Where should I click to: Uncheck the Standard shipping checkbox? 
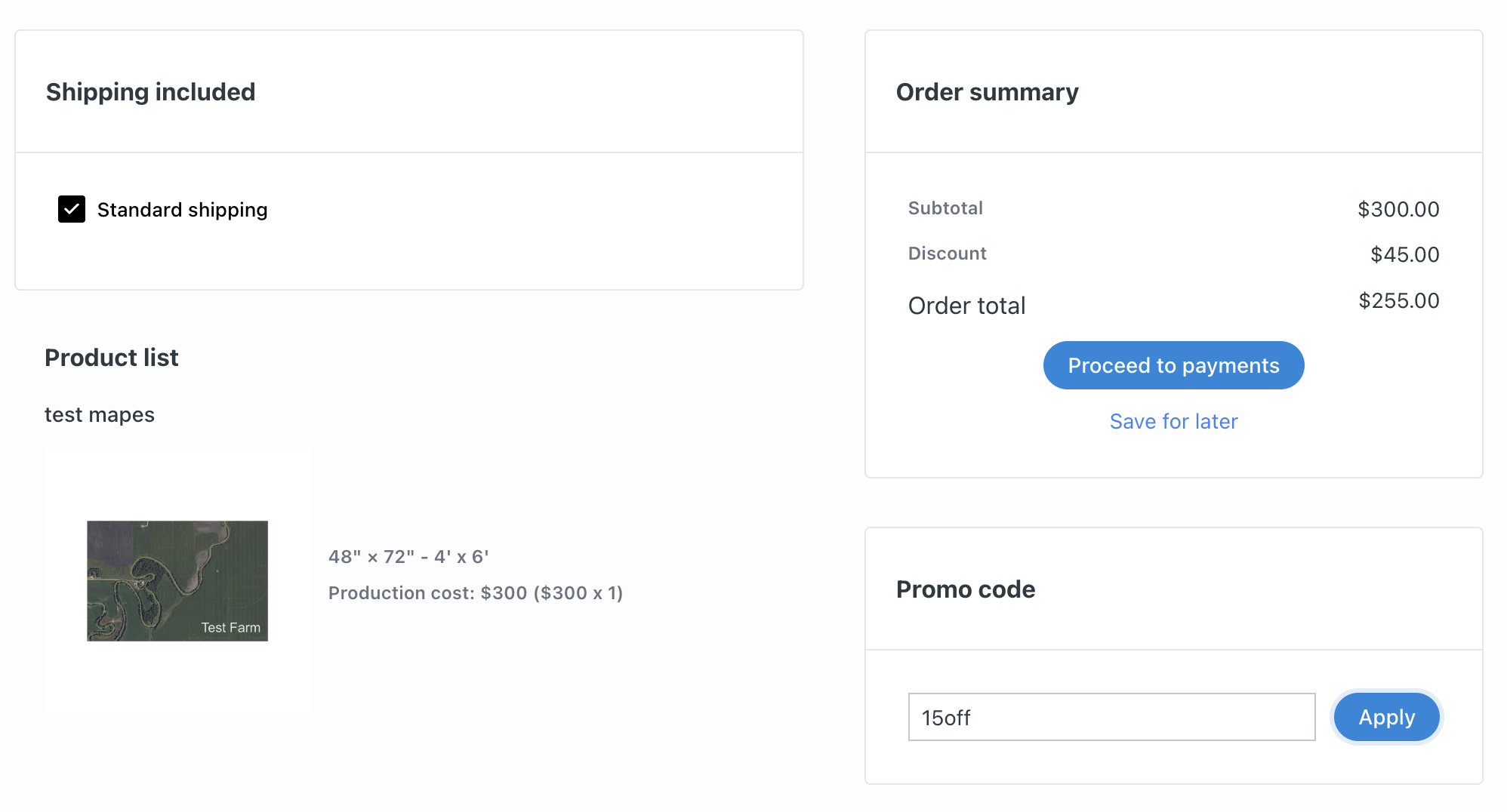72,209
